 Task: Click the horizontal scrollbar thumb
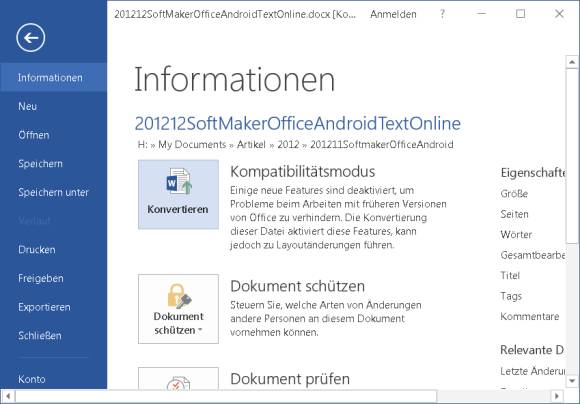[226, 396]
